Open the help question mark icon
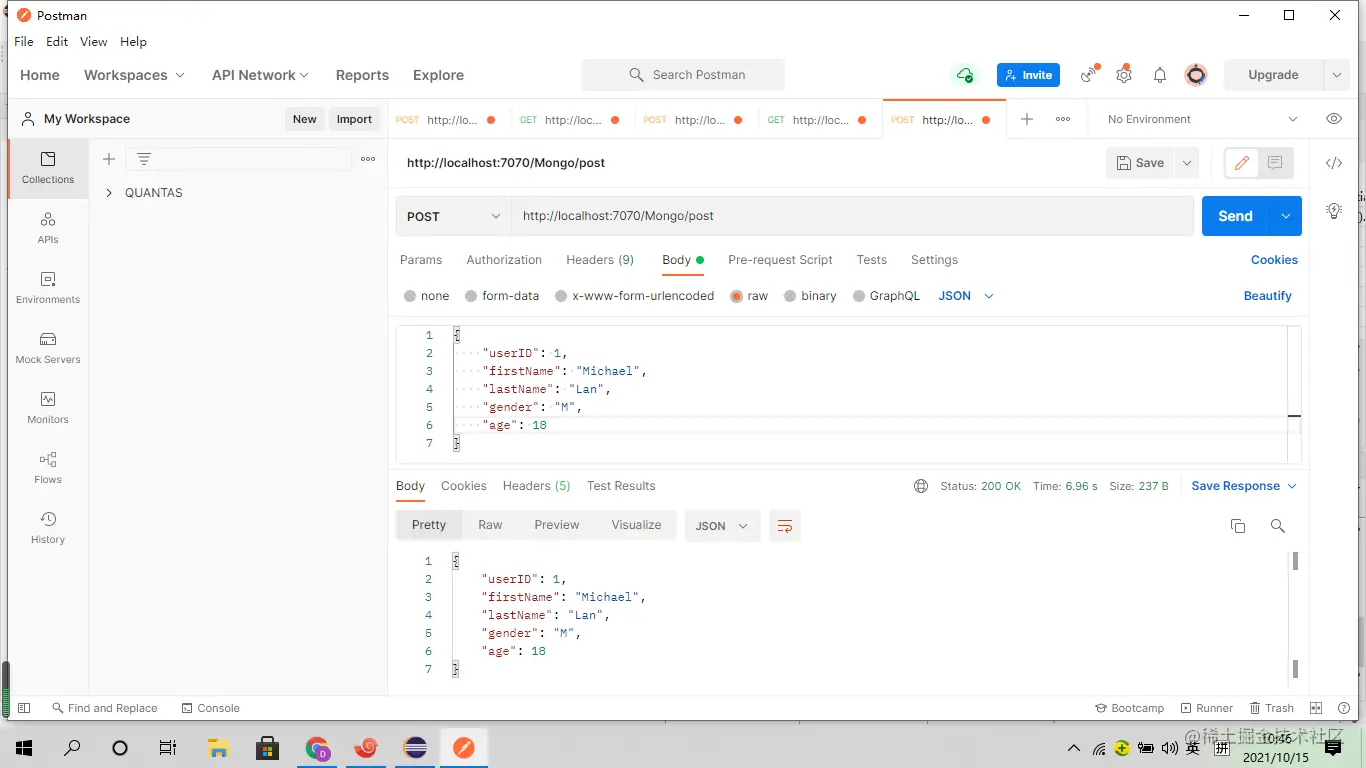 pyautogui.click(x=1344, y=708)
